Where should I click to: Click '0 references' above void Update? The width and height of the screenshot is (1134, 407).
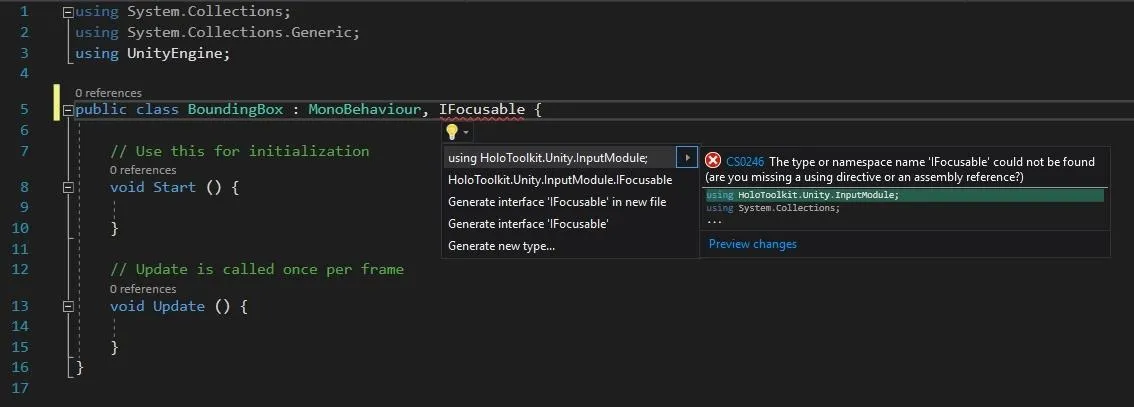pos(143,288)
